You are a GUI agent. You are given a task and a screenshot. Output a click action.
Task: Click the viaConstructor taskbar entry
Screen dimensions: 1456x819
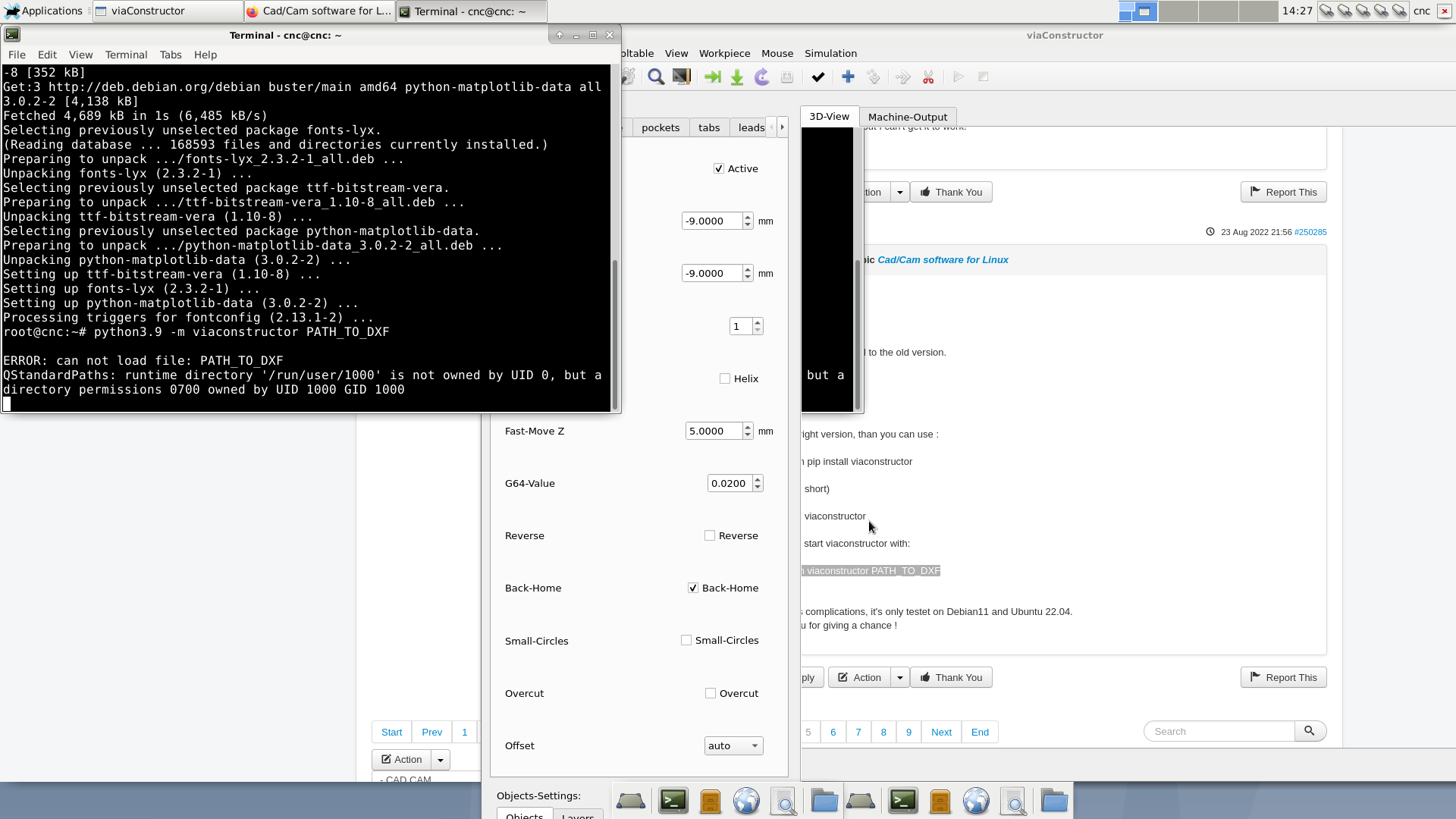[x=168, y=11]
